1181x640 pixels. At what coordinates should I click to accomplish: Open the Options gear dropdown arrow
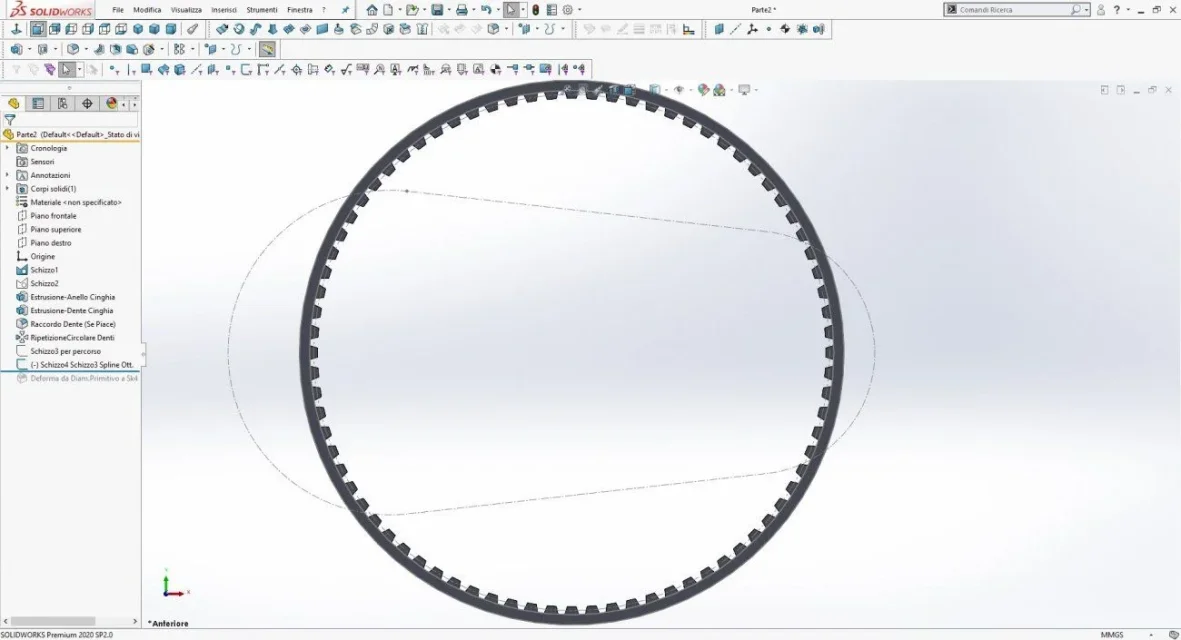(x=579, y=10)
